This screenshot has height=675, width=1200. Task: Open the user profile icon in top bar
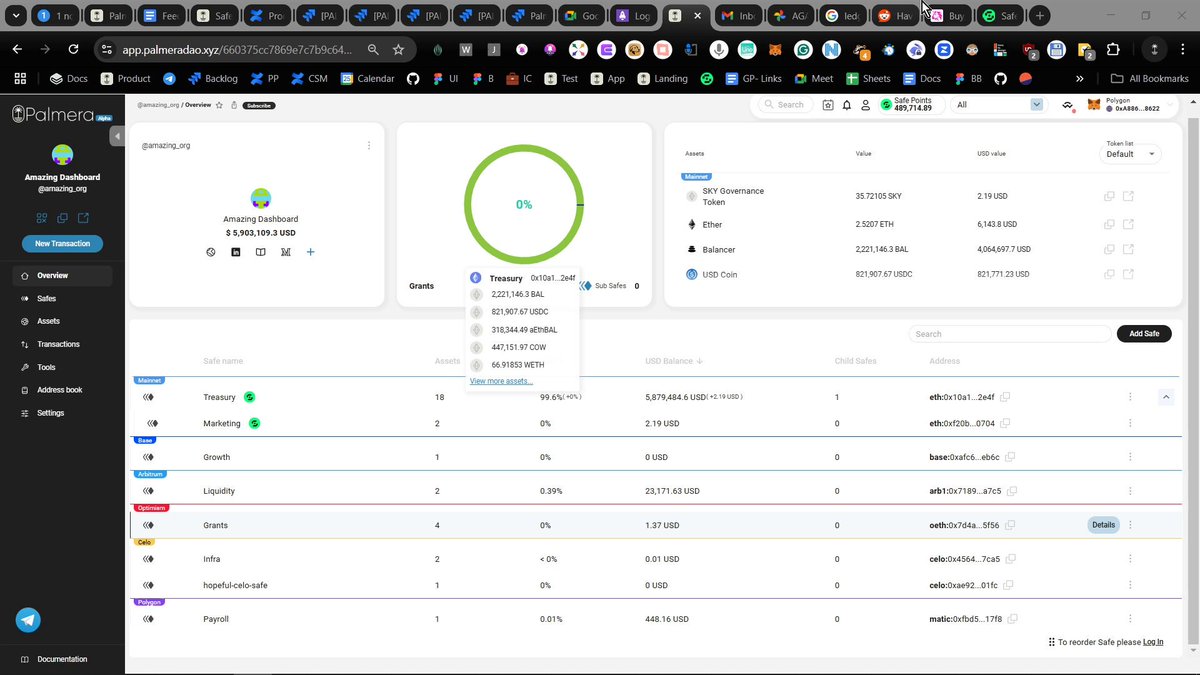863,104
